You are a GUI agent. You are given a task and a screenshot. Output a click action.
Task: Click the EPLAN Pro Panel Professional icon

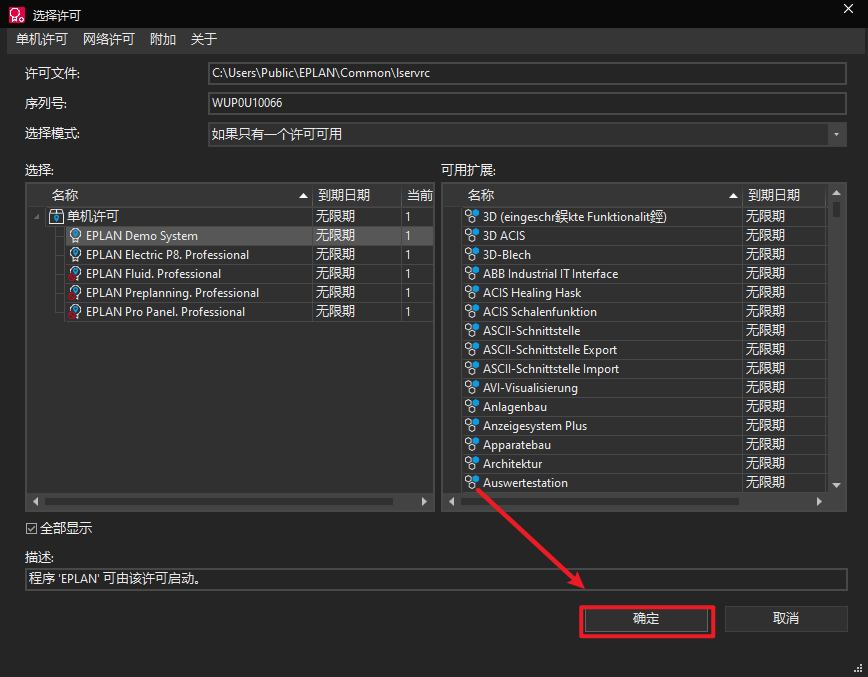[x=75, y=312]
